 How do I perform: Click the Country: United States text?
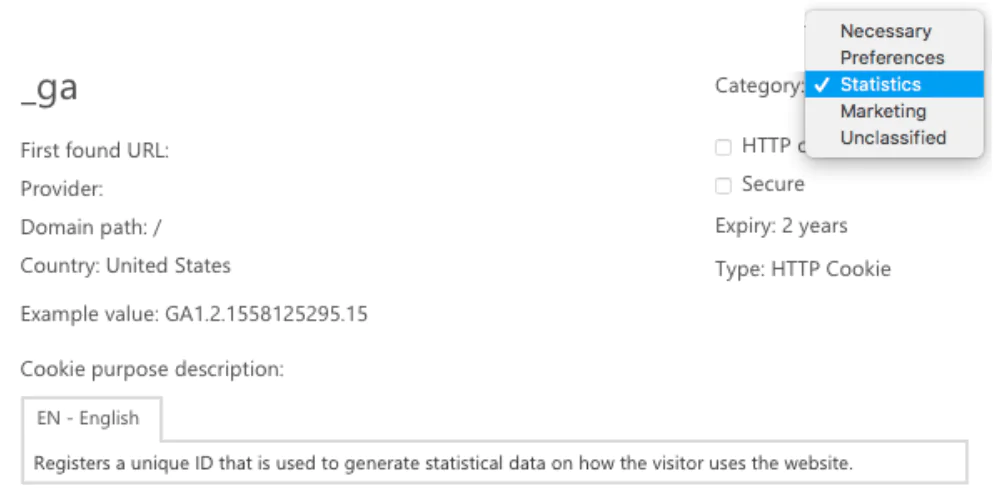[126, 266]
